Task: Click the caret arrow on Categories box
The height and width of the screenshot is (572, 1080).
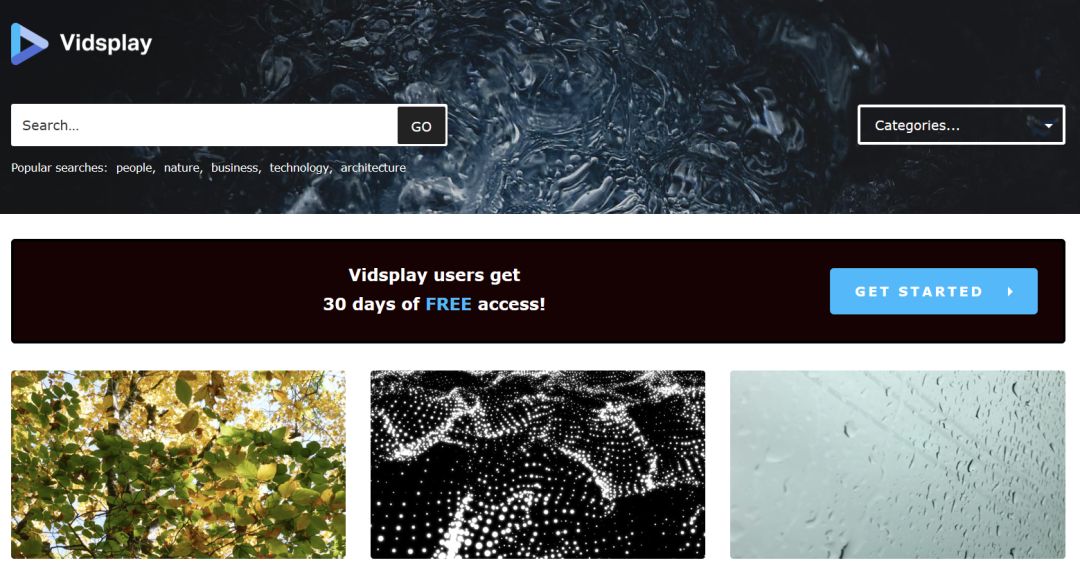Action: (x=1048, y=125)
